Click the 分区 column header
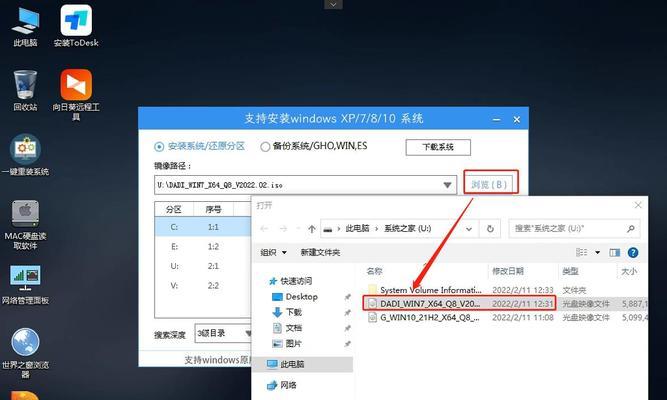667x400 pixels. (174, 209)
